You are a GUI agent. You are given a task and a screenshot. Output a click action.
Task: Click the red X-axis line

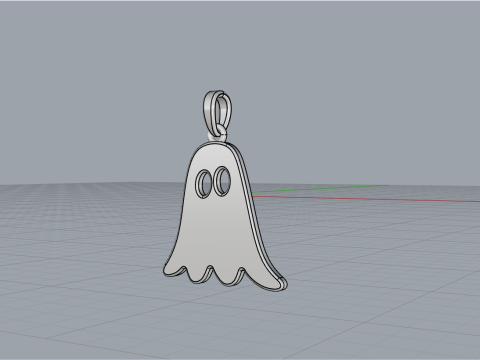[367, 199]
